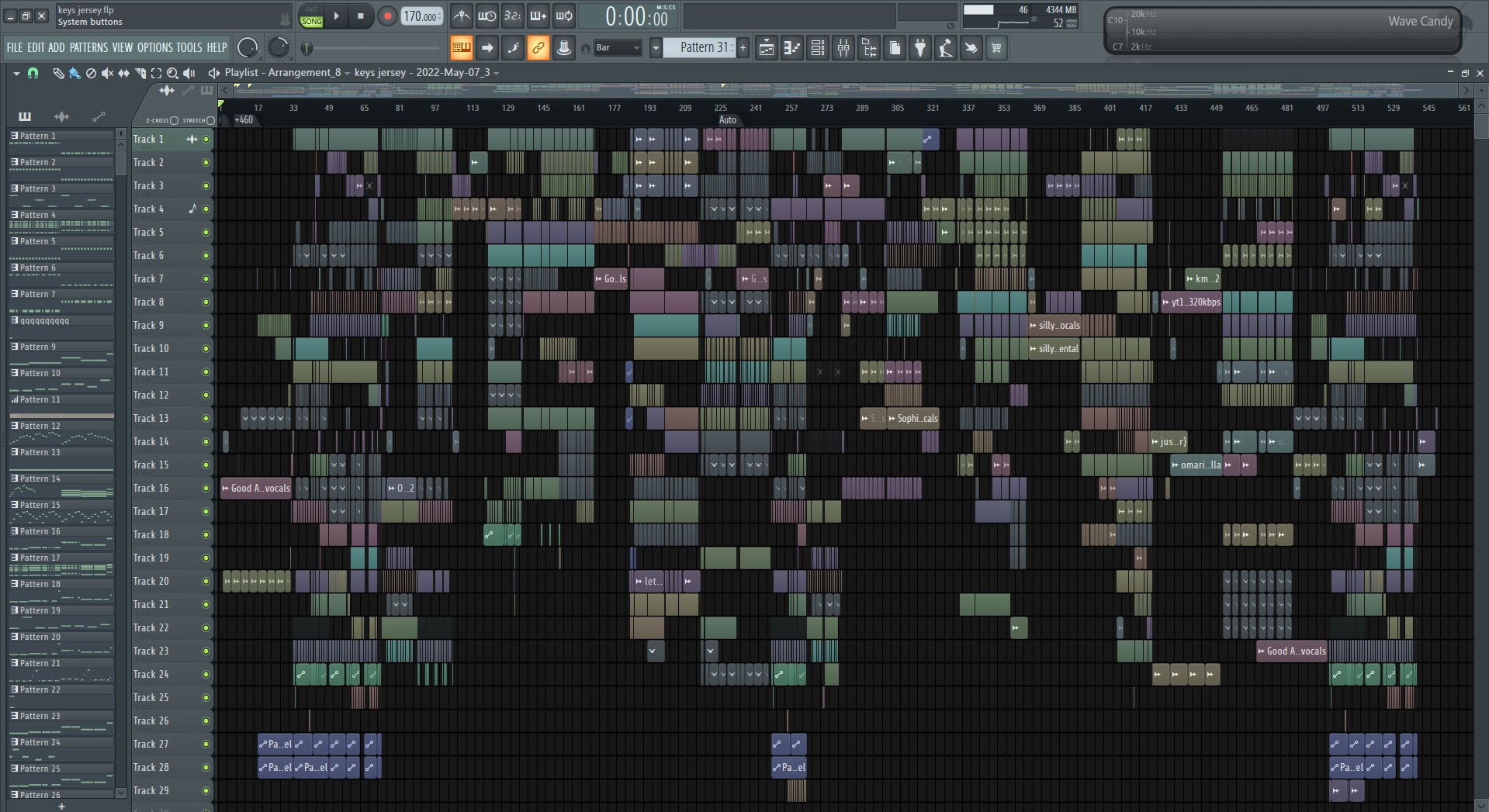Open the Browser view button
Screen dimensions: 1489x812
[869, 48]
